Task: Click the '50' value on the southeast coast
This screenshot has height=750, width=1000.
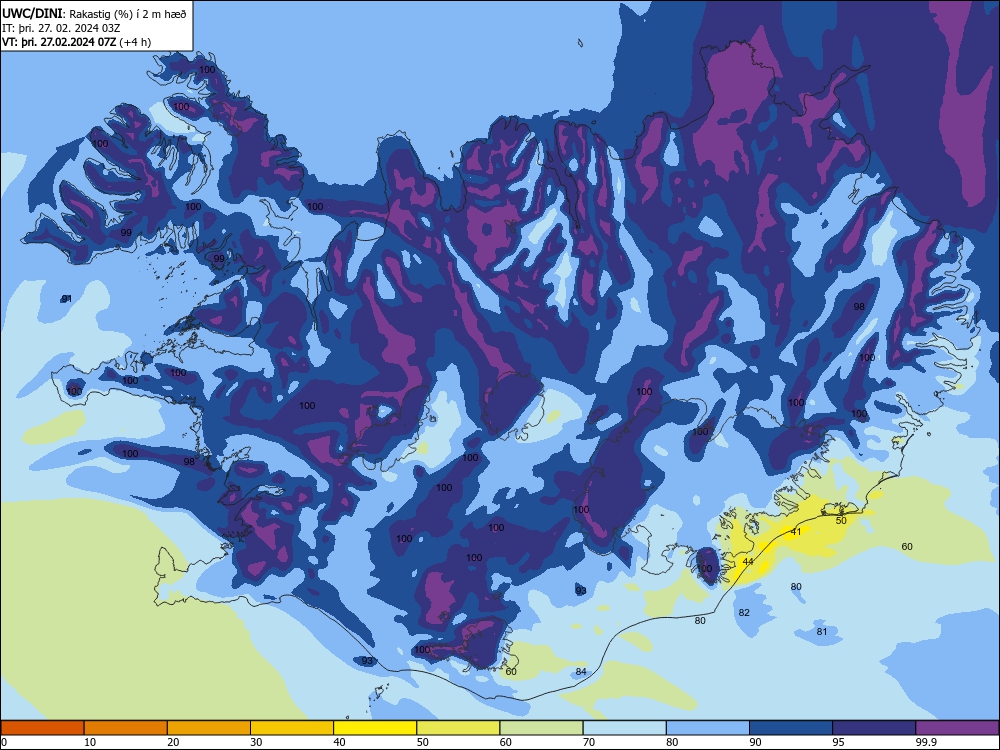Action: (841, 520)
